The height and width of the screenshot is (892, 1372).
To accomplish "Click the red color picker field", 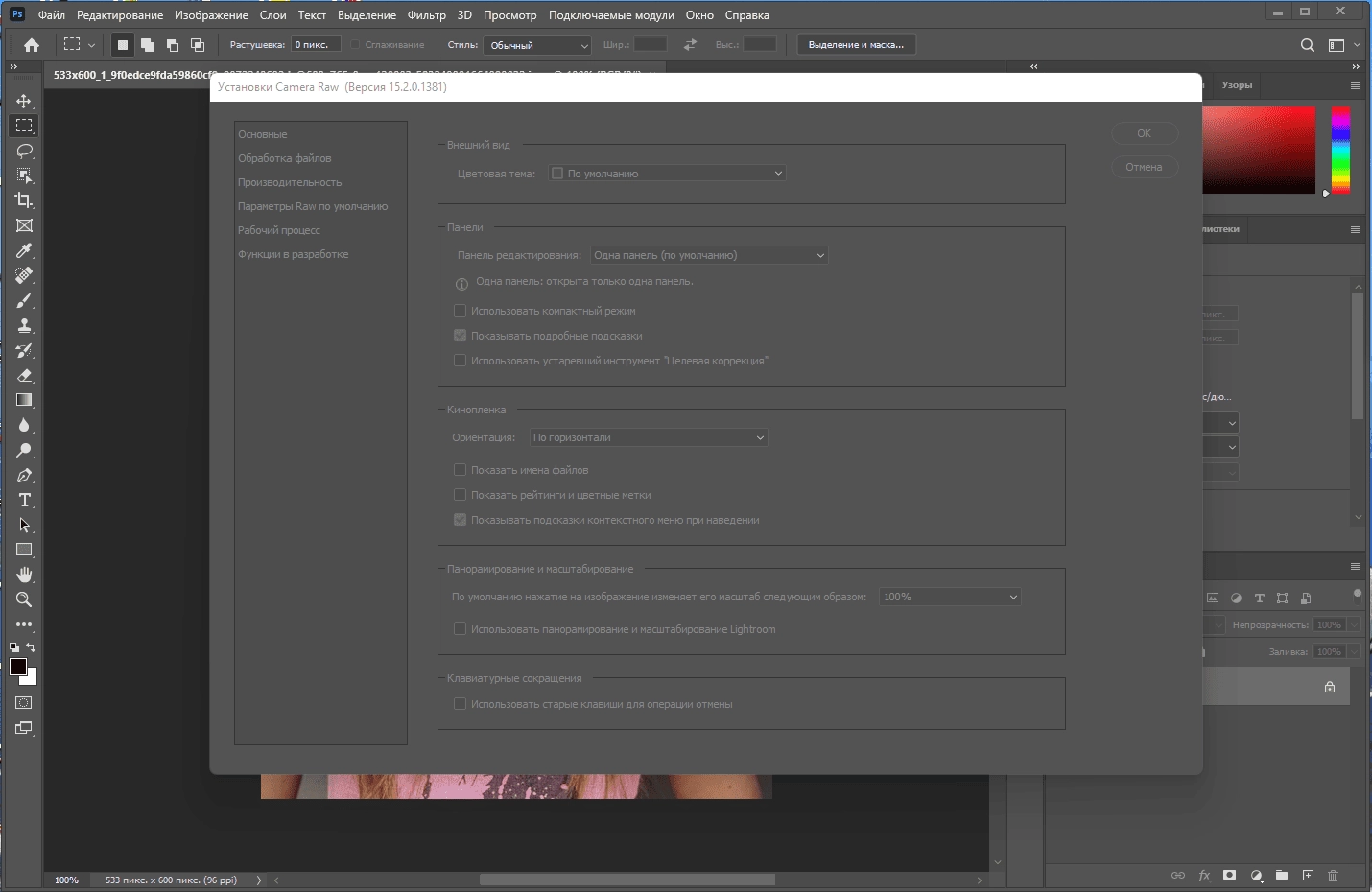I will coord(1259,150).
